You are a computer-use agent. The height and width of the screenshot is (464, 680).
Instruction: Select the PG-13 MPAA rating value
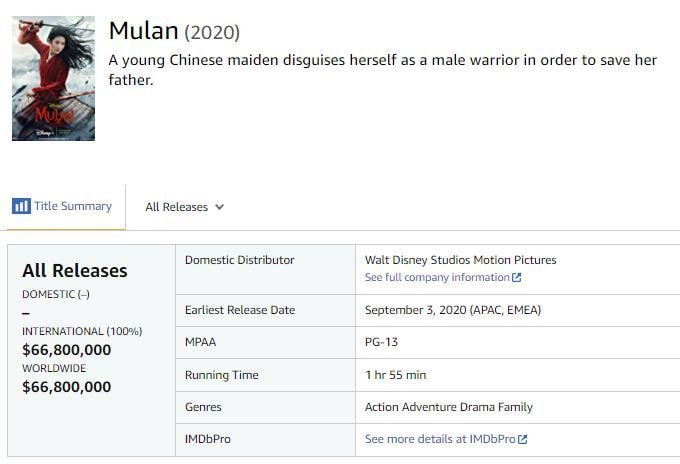click(381, 342)
